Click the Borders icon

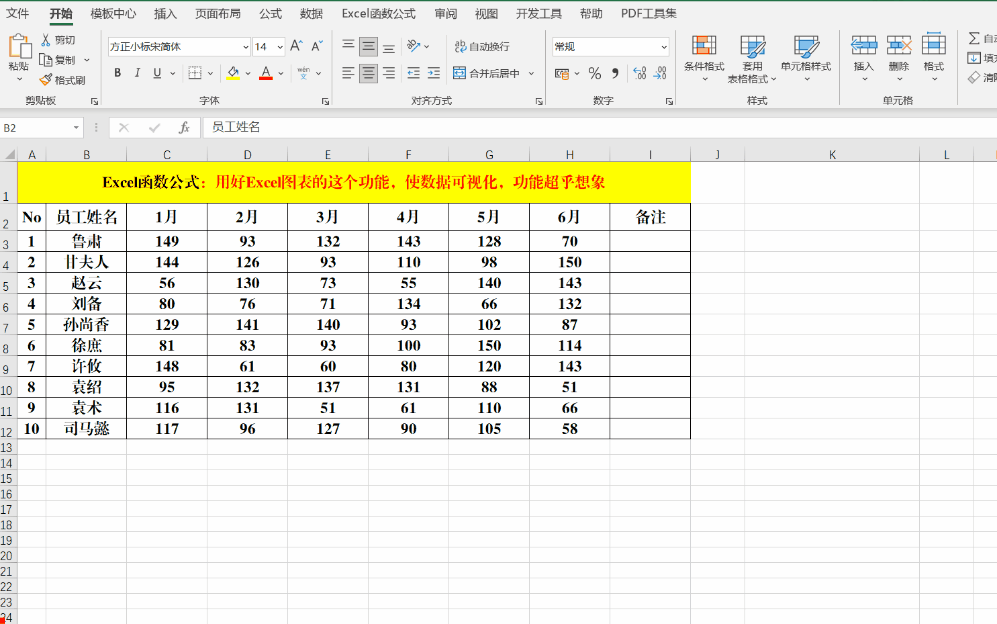pyautogui.click(x=195, y=73)
